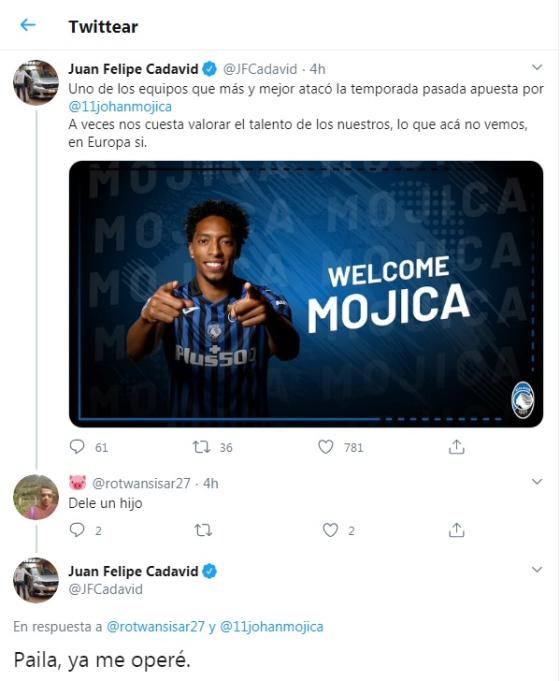The height and width of the screenshot is (681, 560).
Task: Open @11johanmojica mention in tweet text
Action: pos(120,106)
